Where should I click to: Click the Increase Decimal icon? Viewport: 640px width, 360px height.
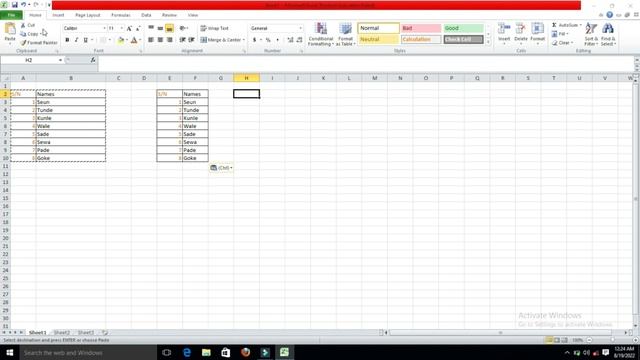290,40
